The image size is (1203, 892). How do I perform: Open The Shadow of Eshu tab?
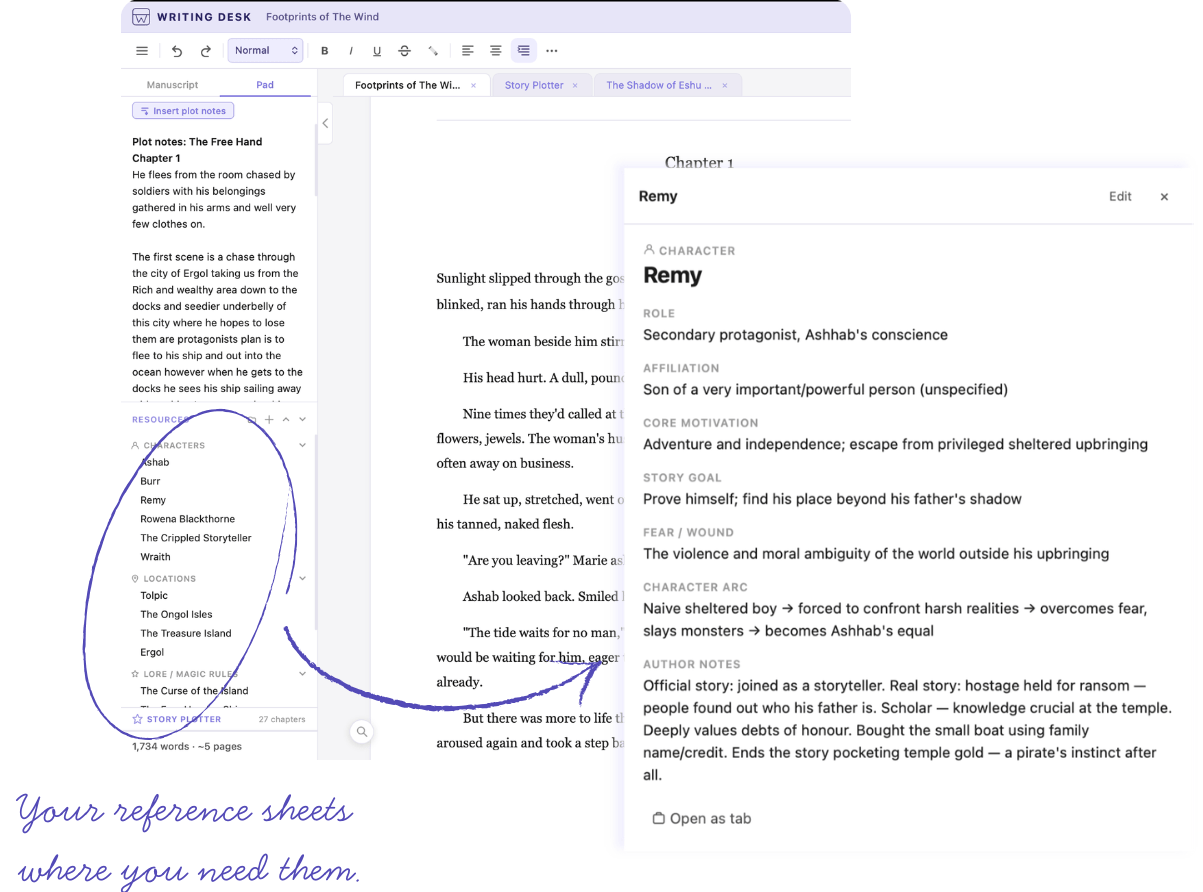(659, 85)
